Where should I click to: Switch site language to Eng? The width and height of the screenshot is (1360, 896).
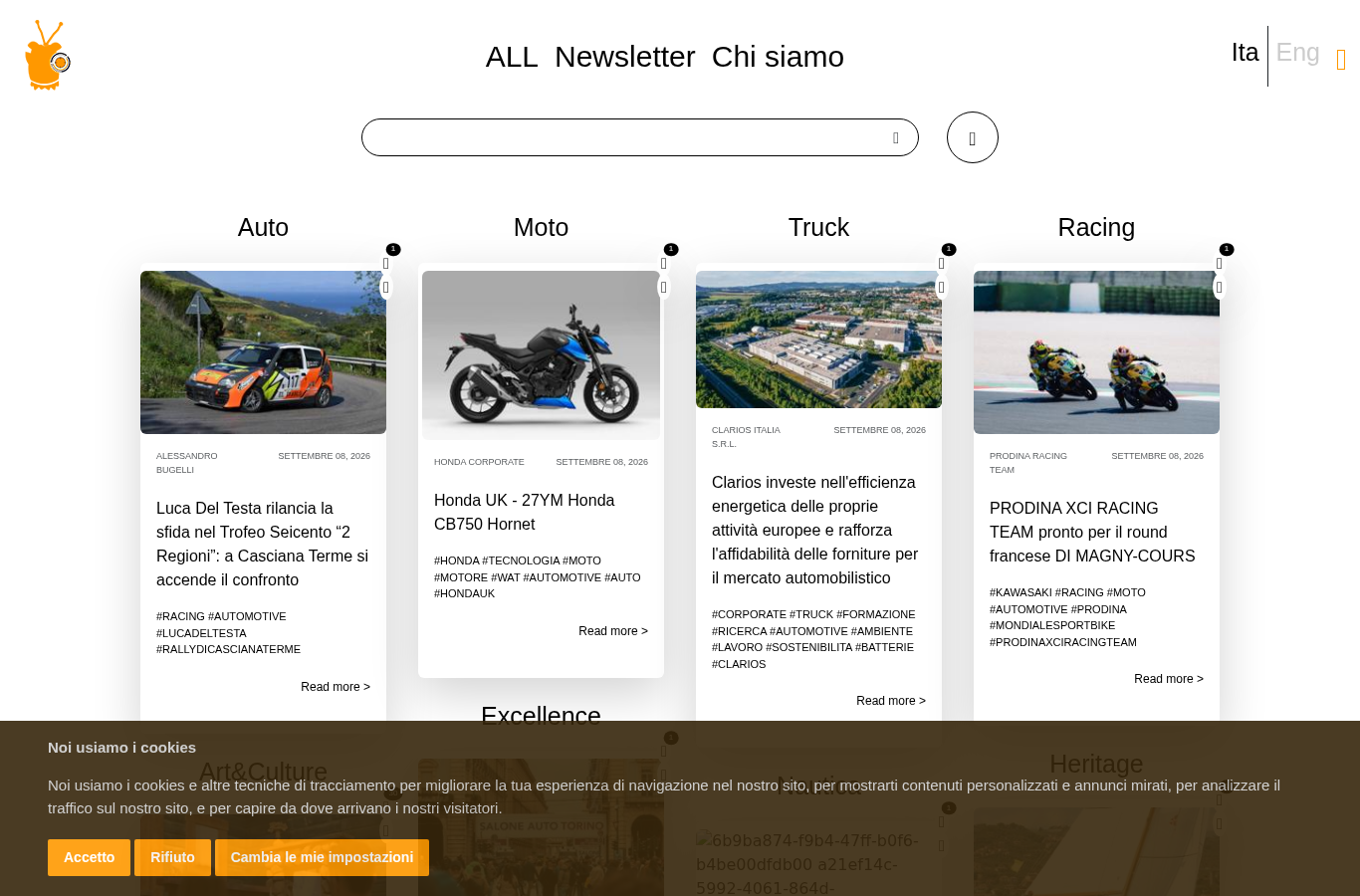coord(1297,53)
